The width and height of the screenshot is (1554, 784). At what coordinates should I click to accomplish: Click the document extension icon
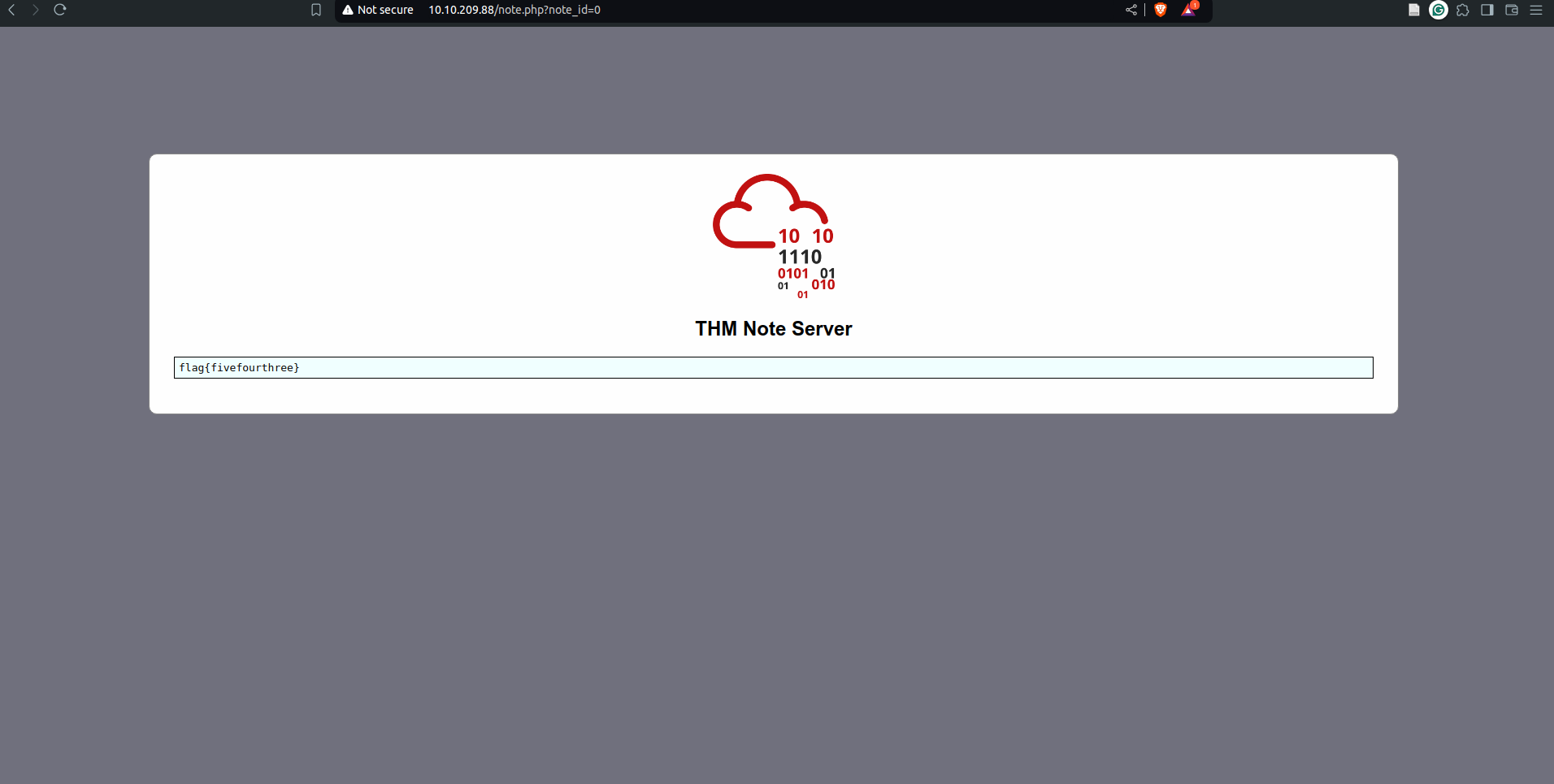click(1414, 10)
